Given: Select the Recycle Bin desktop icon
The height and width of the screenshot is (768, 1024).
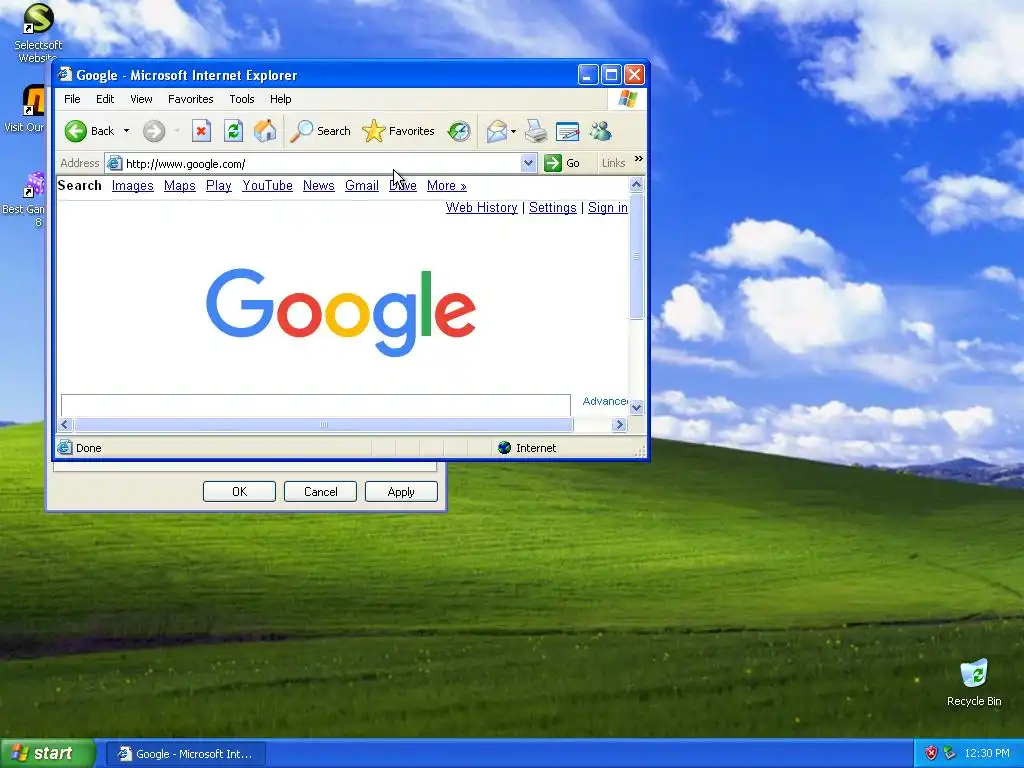Looking at the screenshot, I should [974, 682].
